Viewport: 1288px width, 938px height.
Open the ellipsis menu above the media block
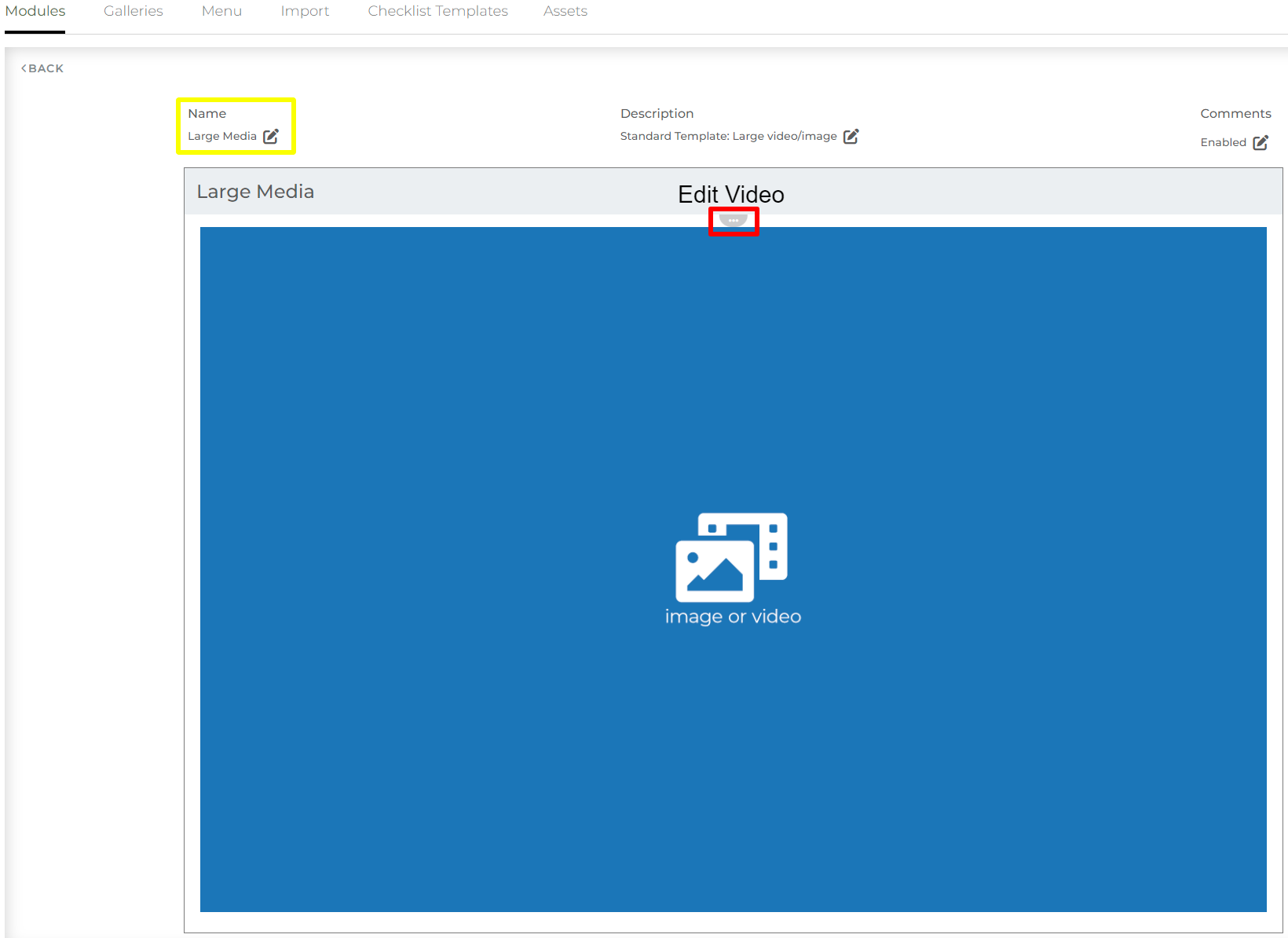pos(733,221)
